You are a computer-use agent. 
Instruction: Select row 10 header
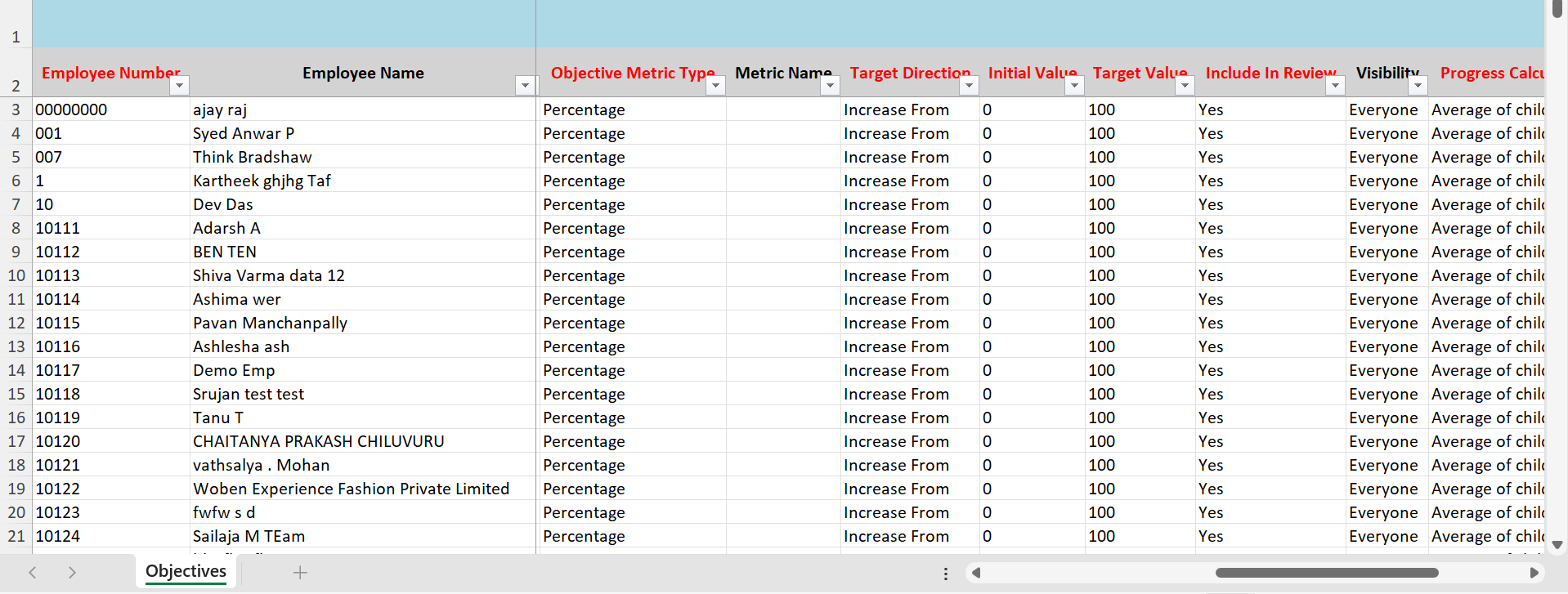point(16,275)
